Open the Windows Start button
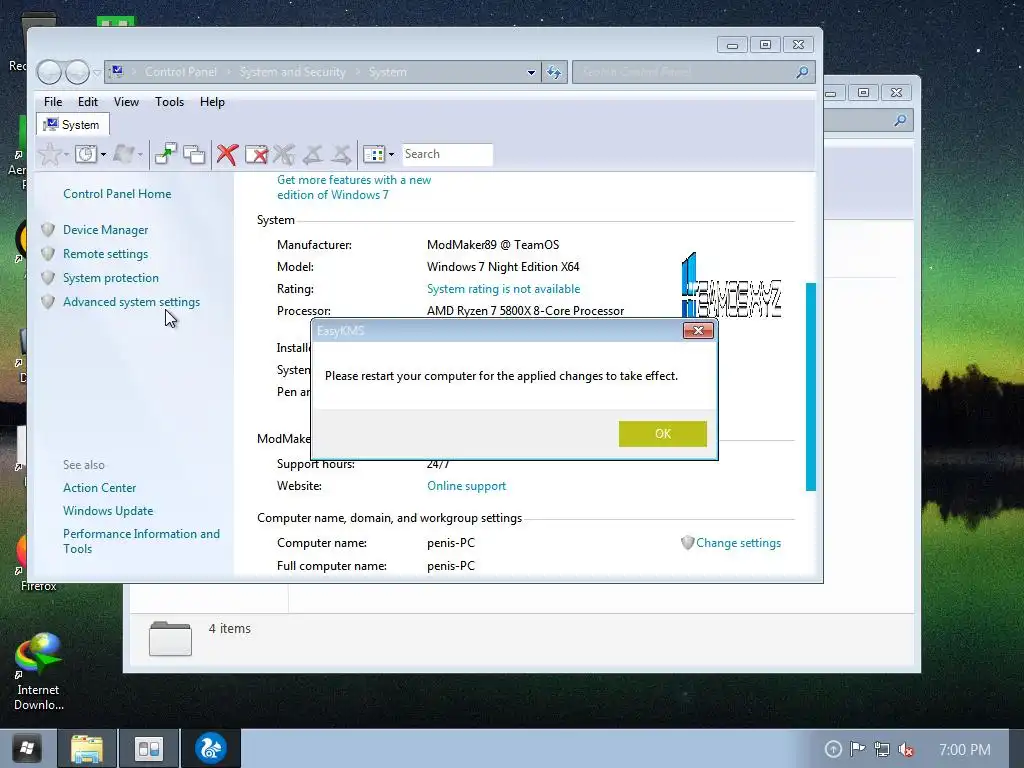Viewport: 1024px width, 768px height. pyautogui.click(x=27, y=748)
